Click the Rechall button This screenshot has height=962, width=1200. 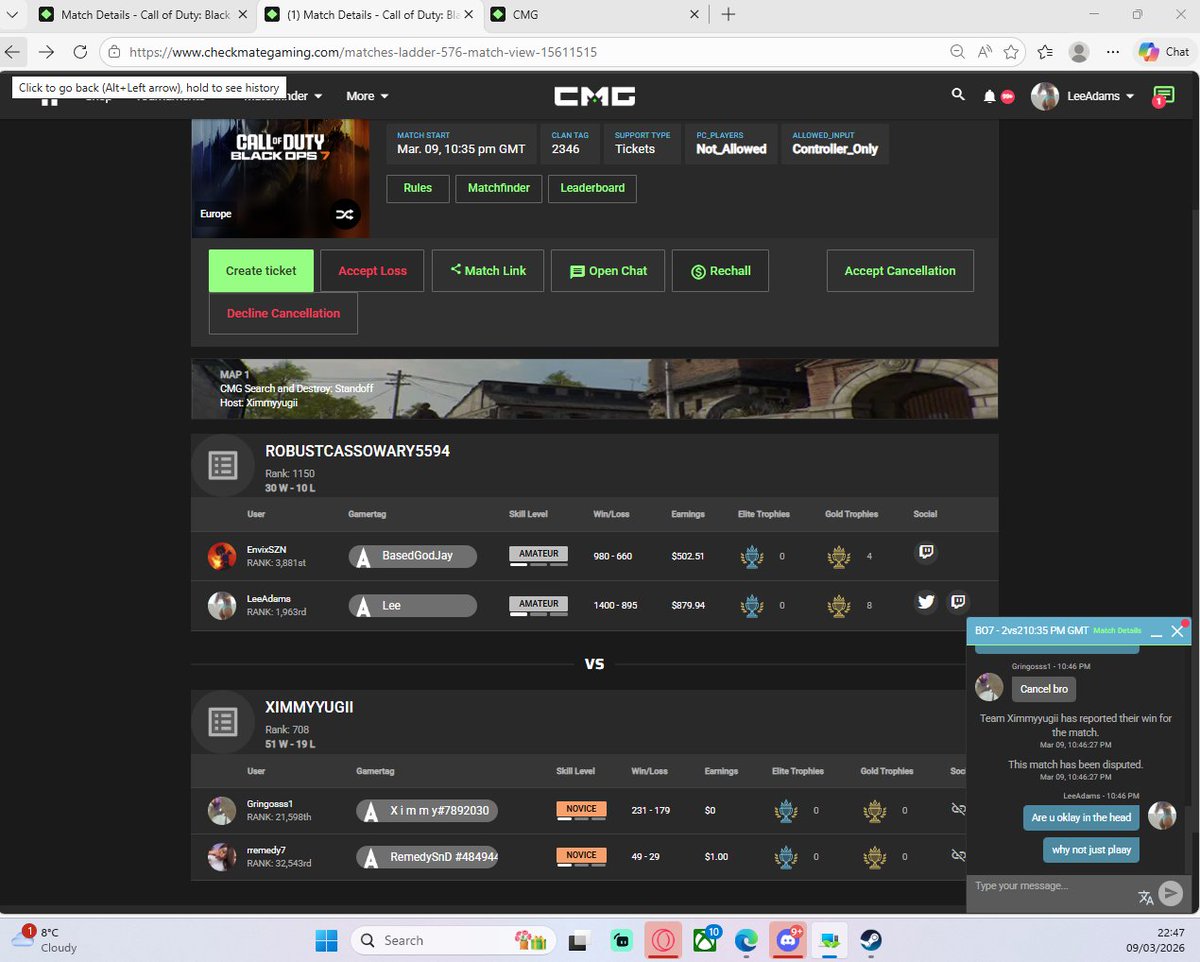(x=720, y=271)
